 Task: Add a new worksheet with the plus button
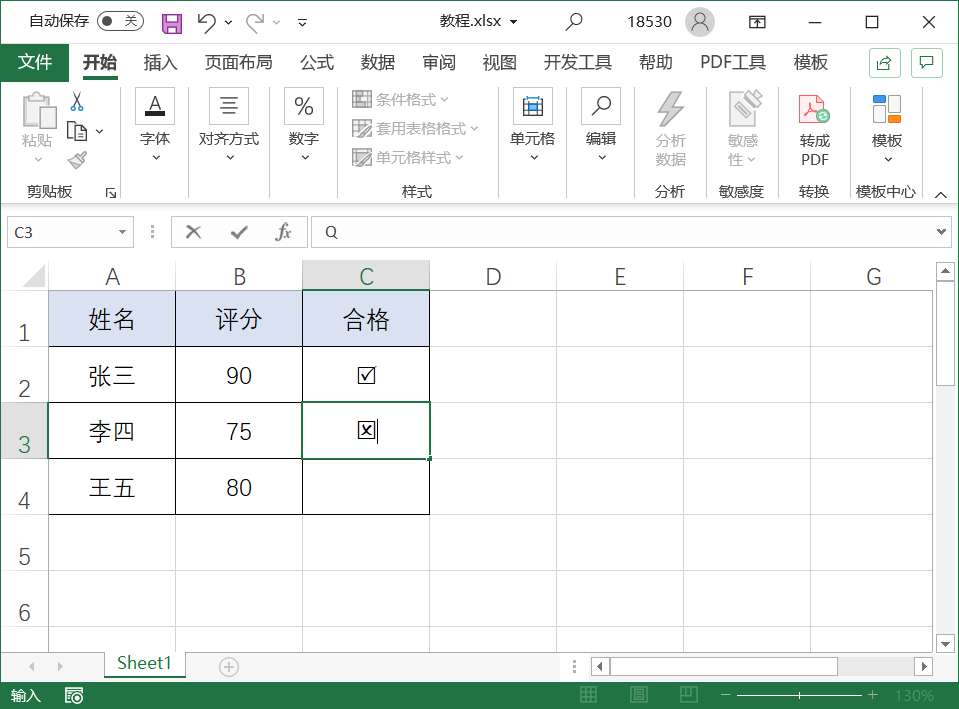point(229,665)
